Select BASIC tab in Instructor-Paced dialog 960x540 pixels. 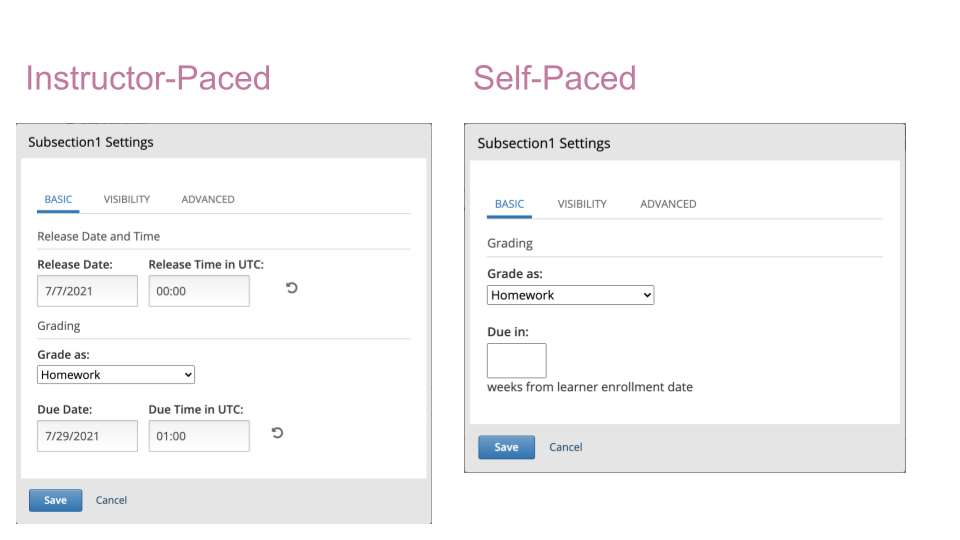[x=58, y=199]
